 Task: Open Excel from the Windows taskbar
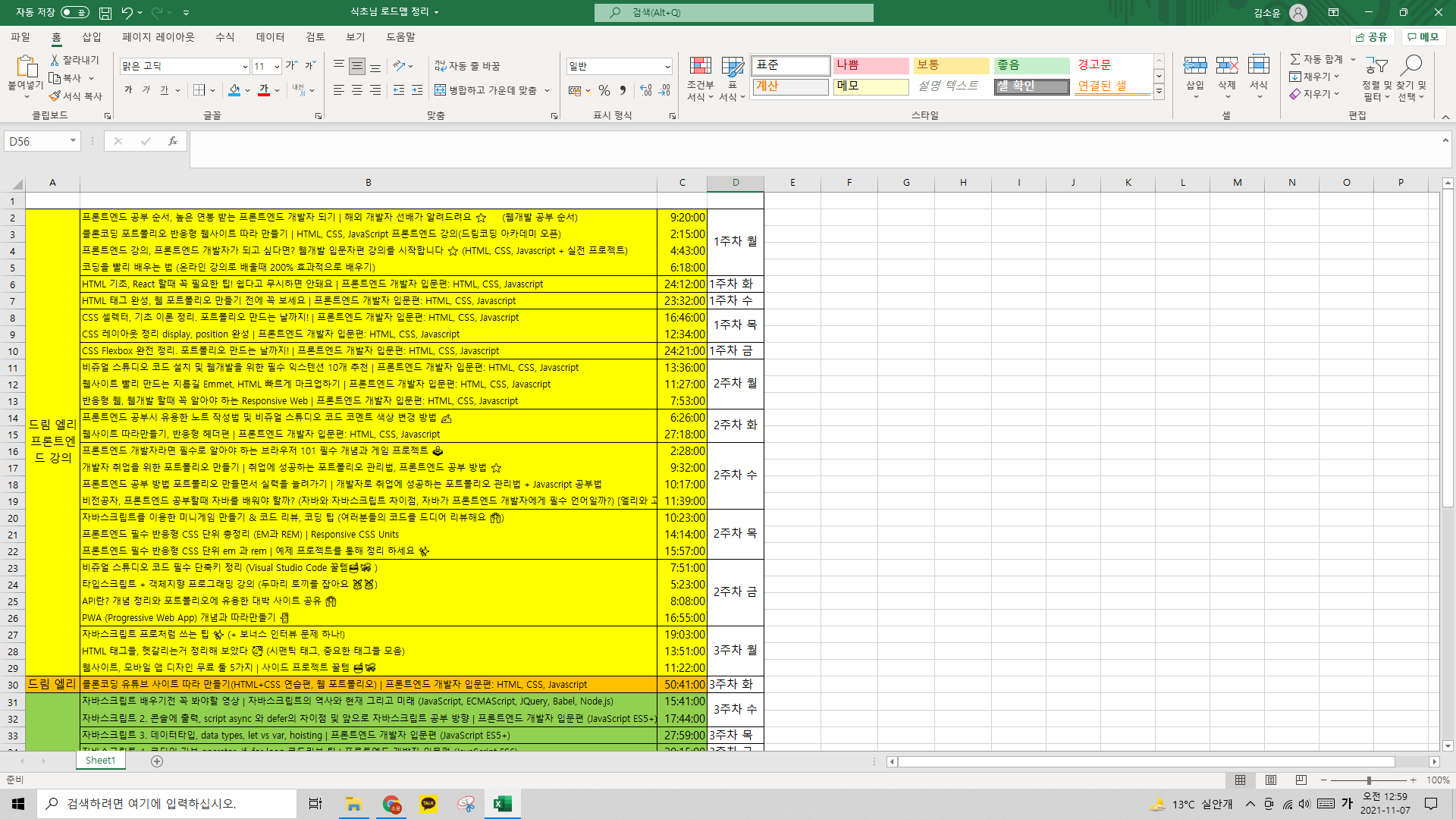[x=502, y=804]
